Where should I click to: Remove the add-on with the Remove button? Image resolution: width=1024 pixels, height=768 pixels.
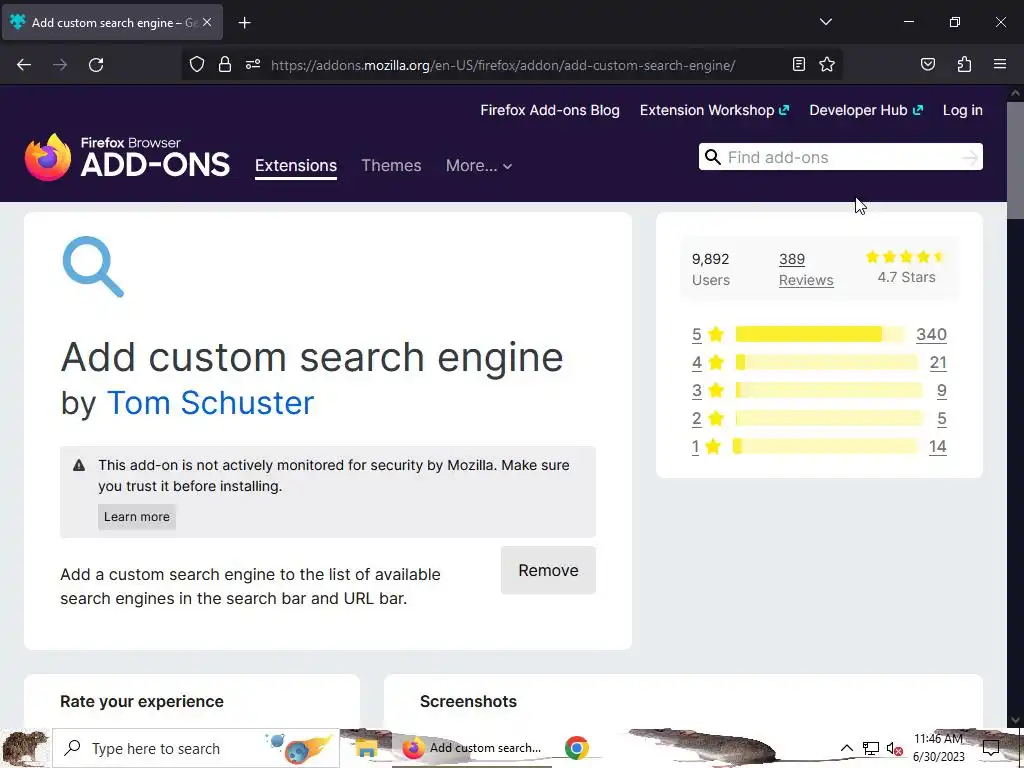click(548, 570)
